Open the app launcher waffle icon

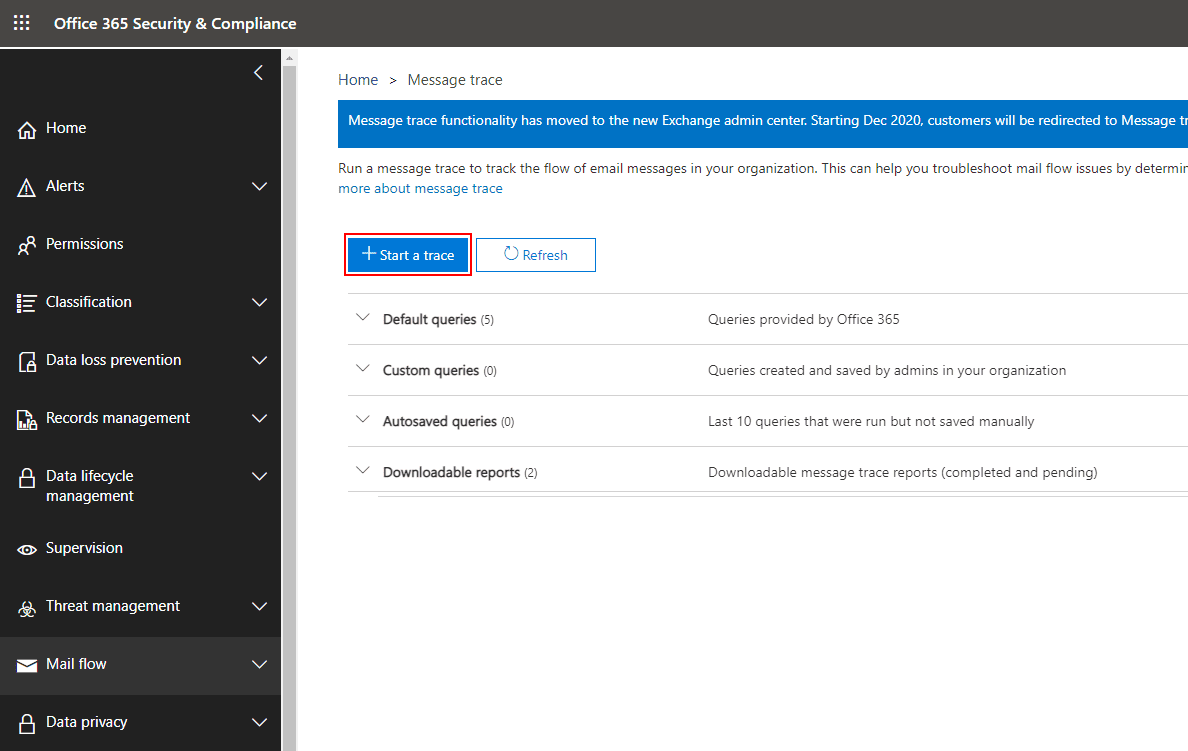21,23
